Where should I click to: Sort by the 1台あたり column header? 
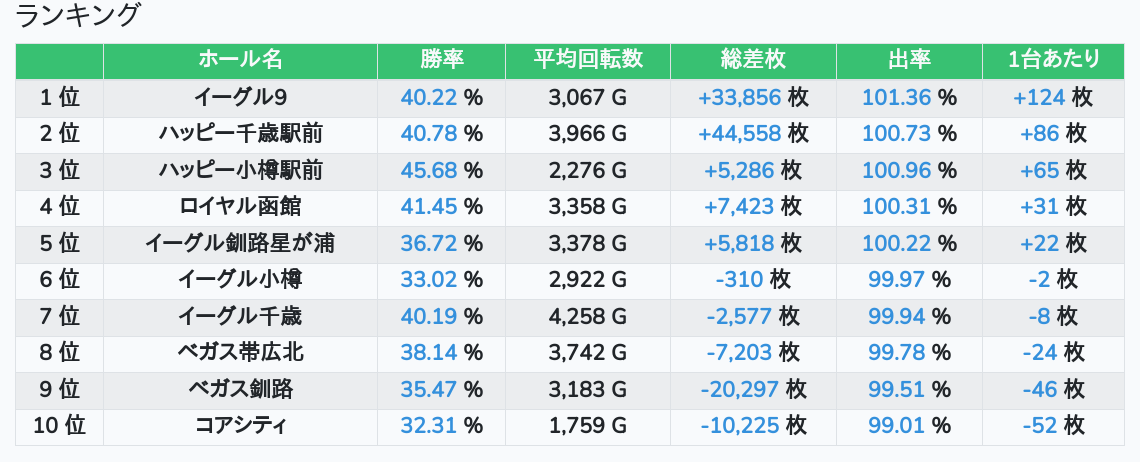(1054, 60)
